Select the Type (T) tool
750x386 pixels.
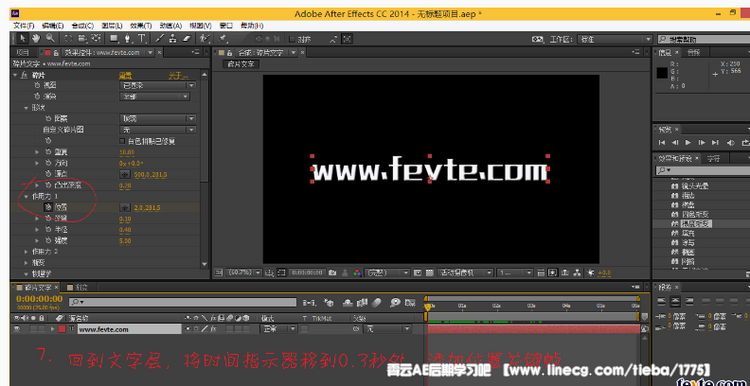pyautogui.click(x=142, y=38)
